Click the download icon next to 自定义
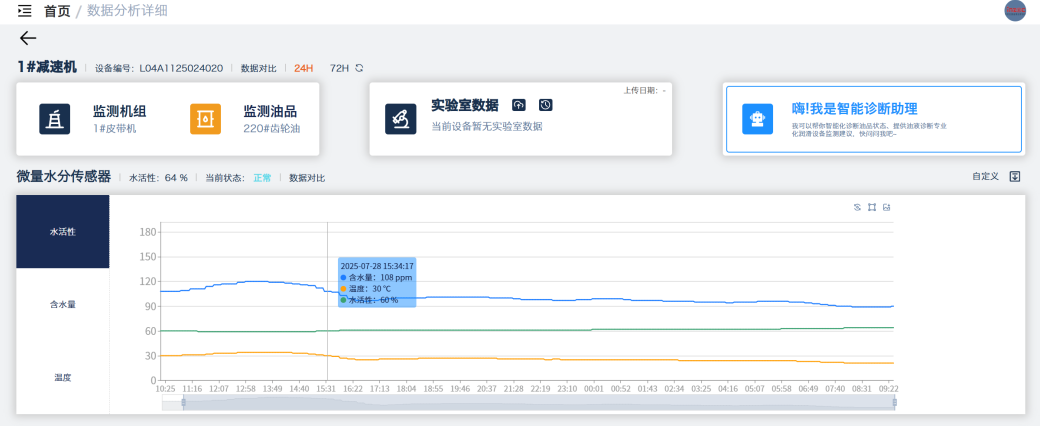This screenshot has height=426, width=1040. coord(1014,177)
